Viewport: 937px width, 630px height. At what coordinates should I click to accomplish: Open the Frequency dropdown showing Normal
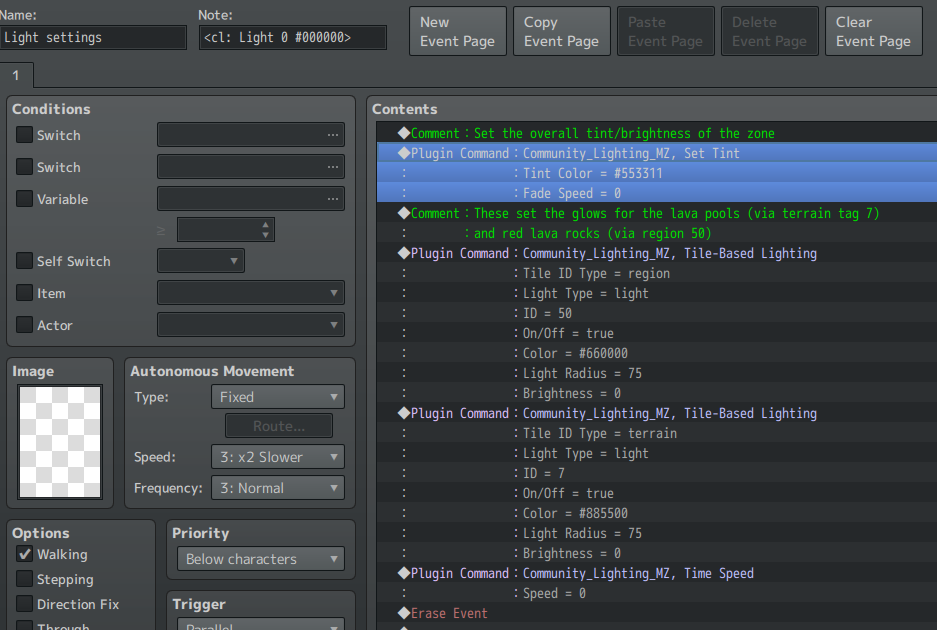click(x=278, y=488)
